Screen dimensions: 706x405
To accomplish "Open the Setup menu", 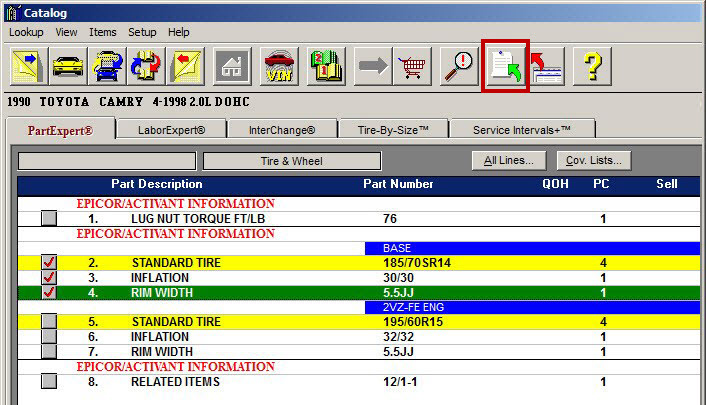I will click(x=142, y=32).
